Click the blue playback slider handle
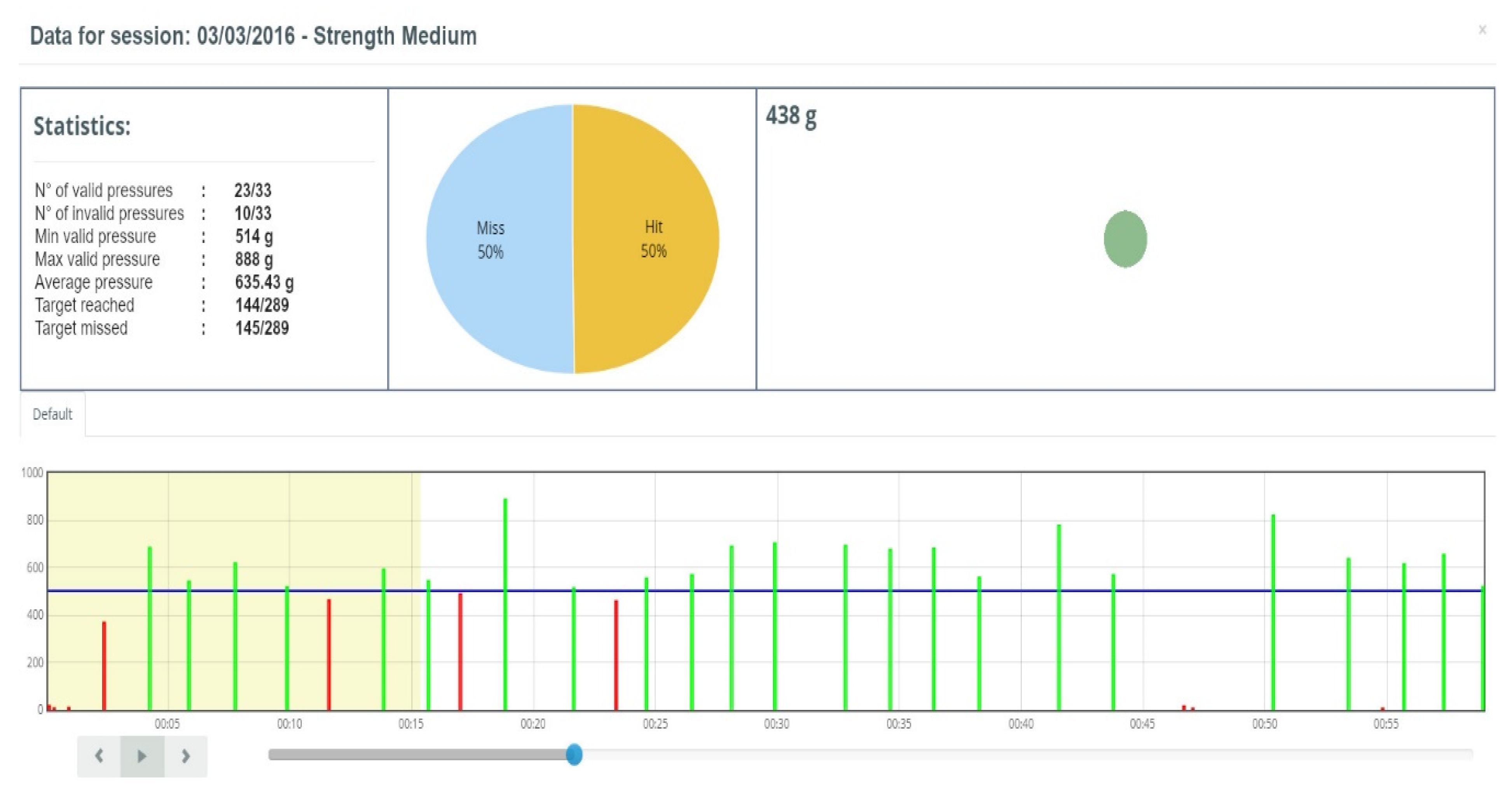This screenshot has width=1512, height=797. (x=574, y=754)
